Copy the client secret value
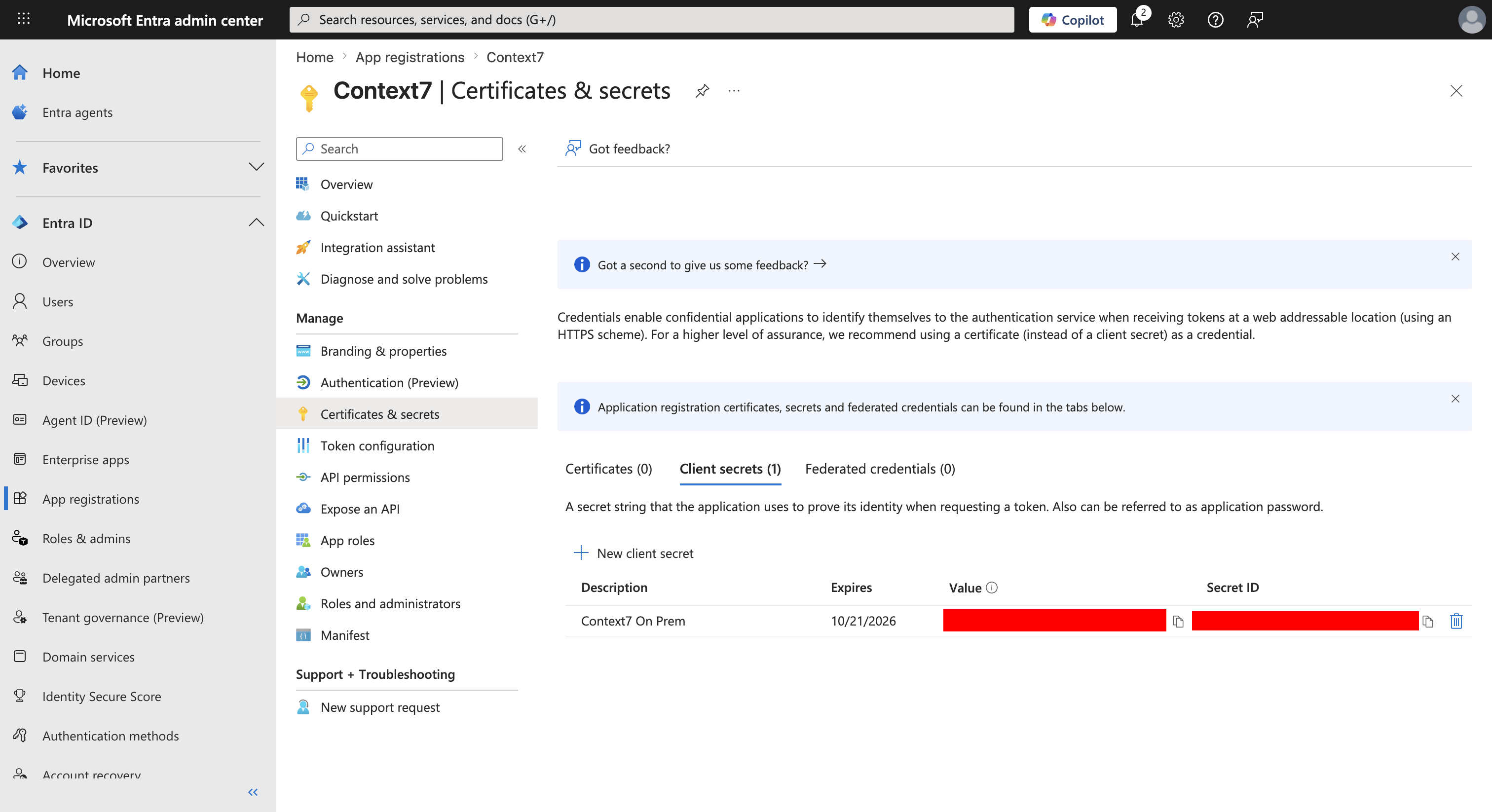 pyautogui.click(x=1178, y=622)
